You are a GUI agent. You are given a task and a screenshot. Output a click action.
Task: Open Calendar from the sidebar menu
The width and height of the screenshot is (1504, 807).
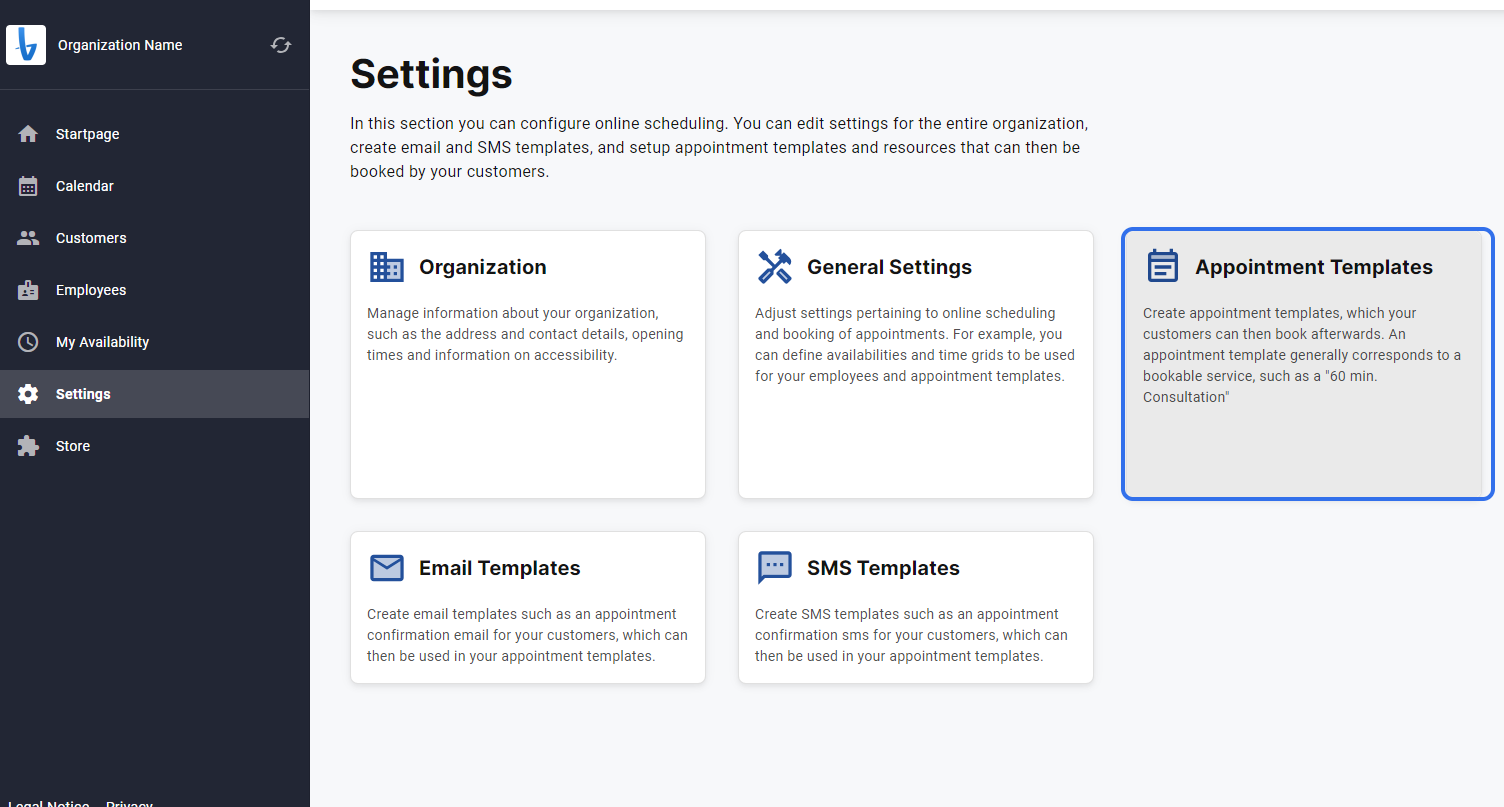tap(154, 186)
